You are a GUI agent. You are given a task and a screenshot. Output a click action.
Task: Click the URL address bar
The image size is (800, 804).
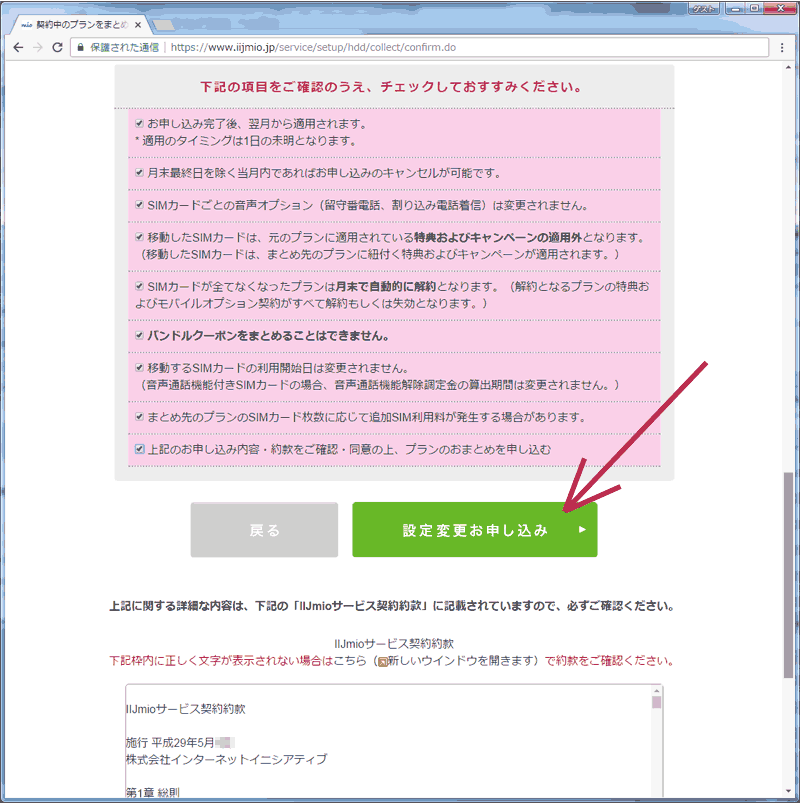[x=450, y=46]
